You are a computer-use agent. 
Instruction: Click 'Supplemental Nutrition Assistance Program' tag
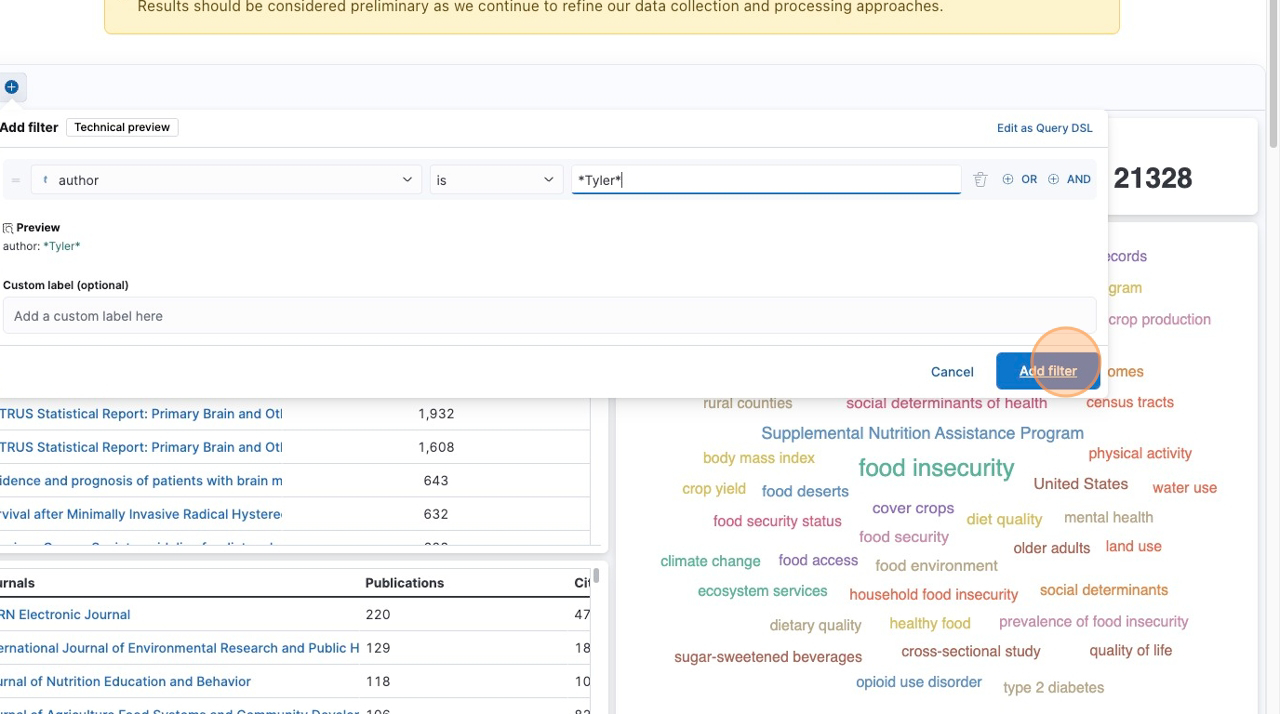[922, 433]
